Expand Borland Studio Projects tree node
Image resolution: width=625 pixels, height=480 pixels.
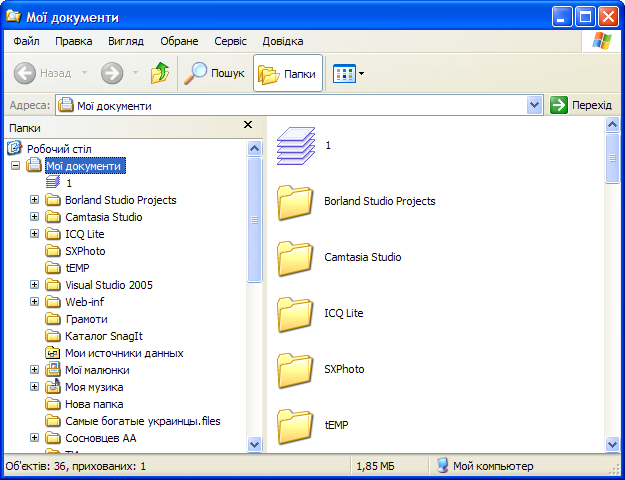[35, 200]
